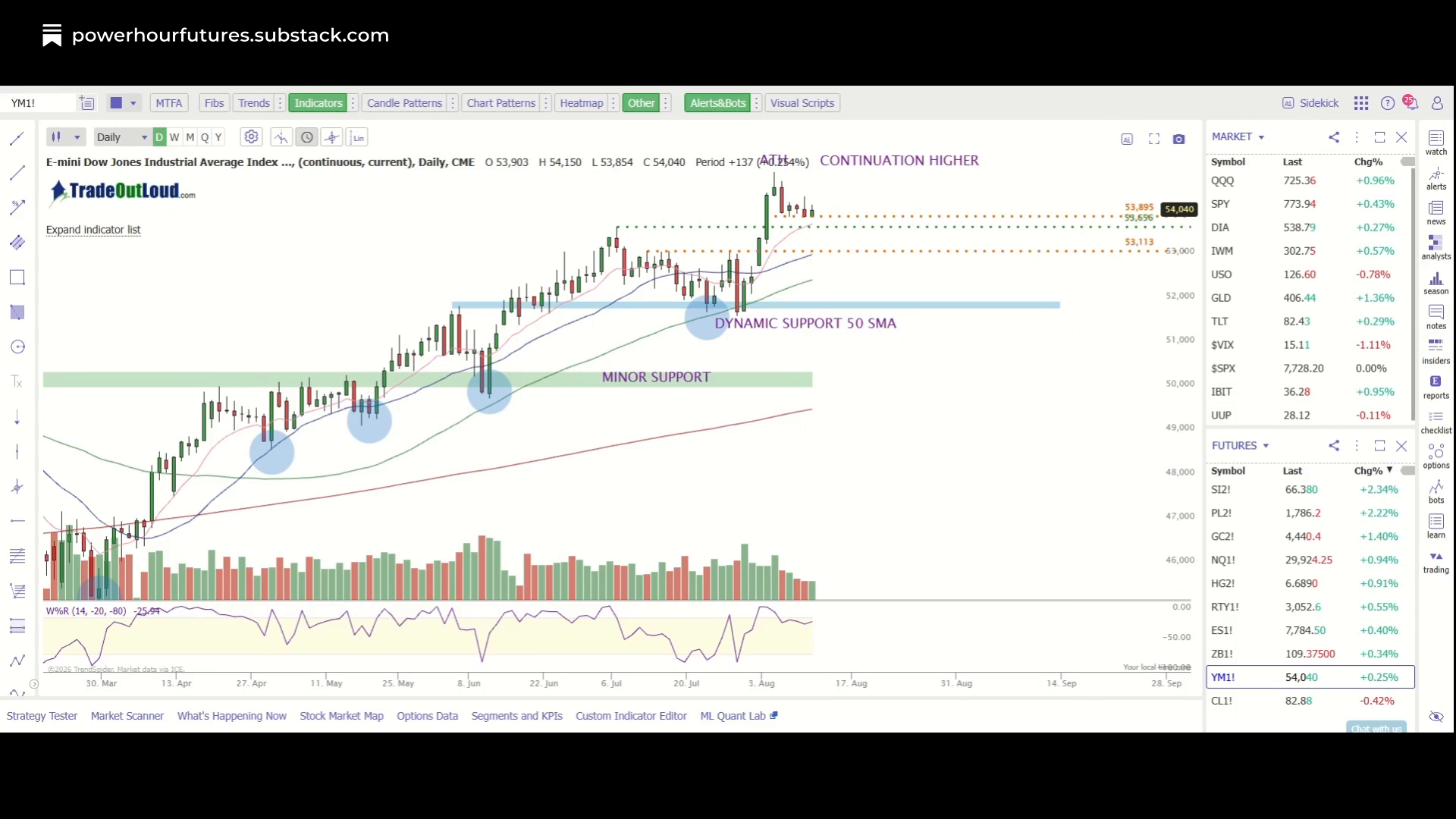This screenshot has height=819, width=1456.
Task: Expand the MARKET watchlist dropdown
Action: (1261, 137)
